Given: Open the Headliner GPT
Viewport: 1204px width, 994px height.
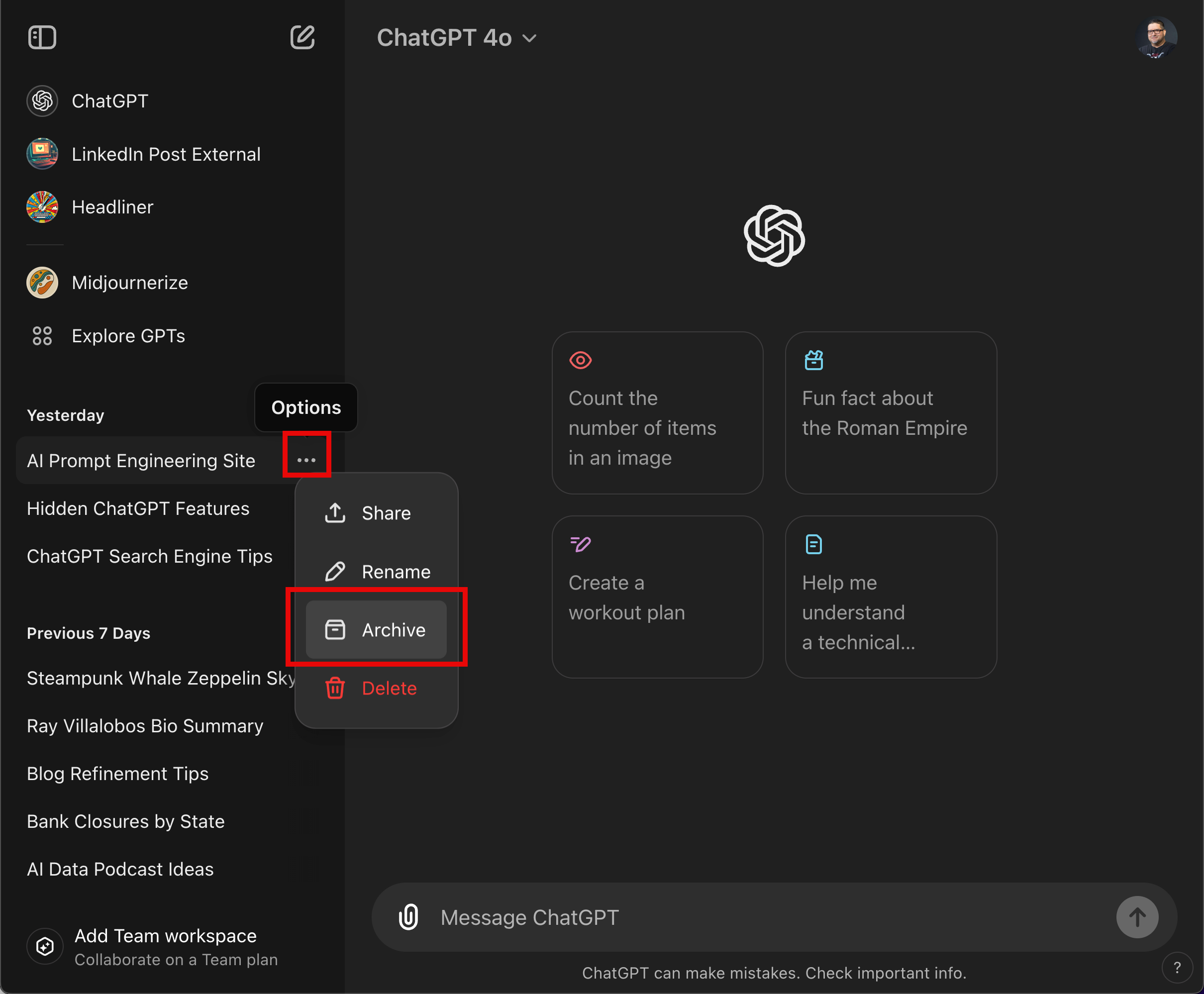Looking at the screenshot, I should (x=112, y=207).
